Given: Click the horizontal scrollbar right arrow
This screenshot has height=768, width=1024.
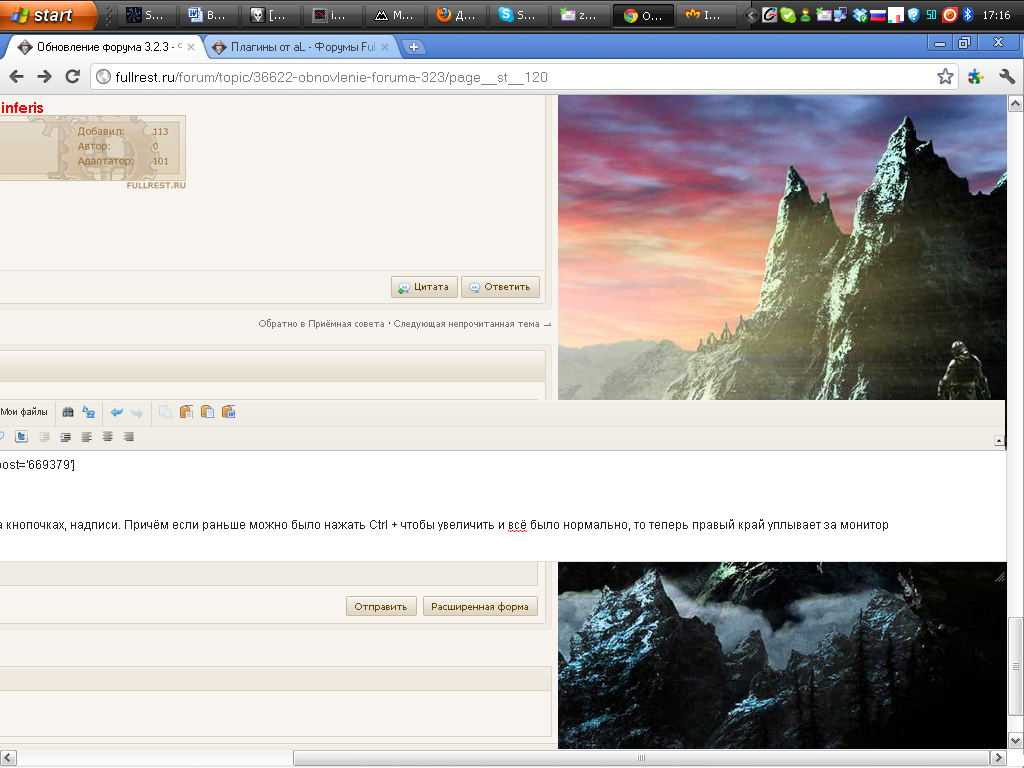Looking at the screenshot, I should (x=998, y=758).
